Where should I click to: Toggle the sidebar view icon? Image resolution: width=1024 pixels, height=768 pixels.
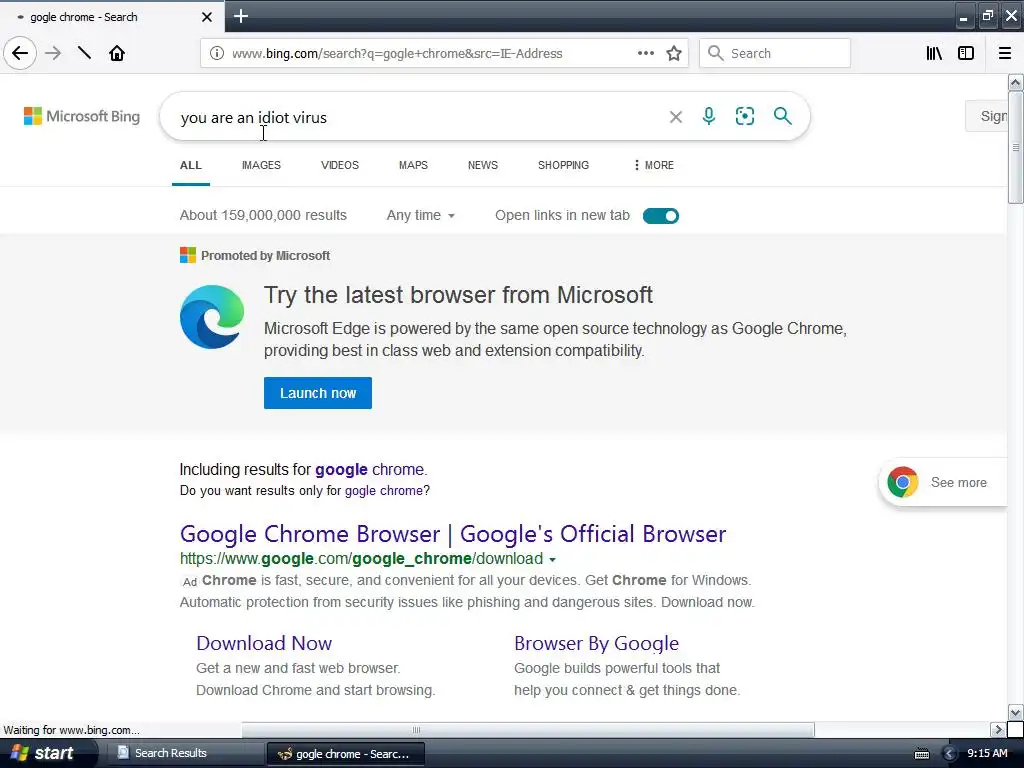(x=966, y=53)
